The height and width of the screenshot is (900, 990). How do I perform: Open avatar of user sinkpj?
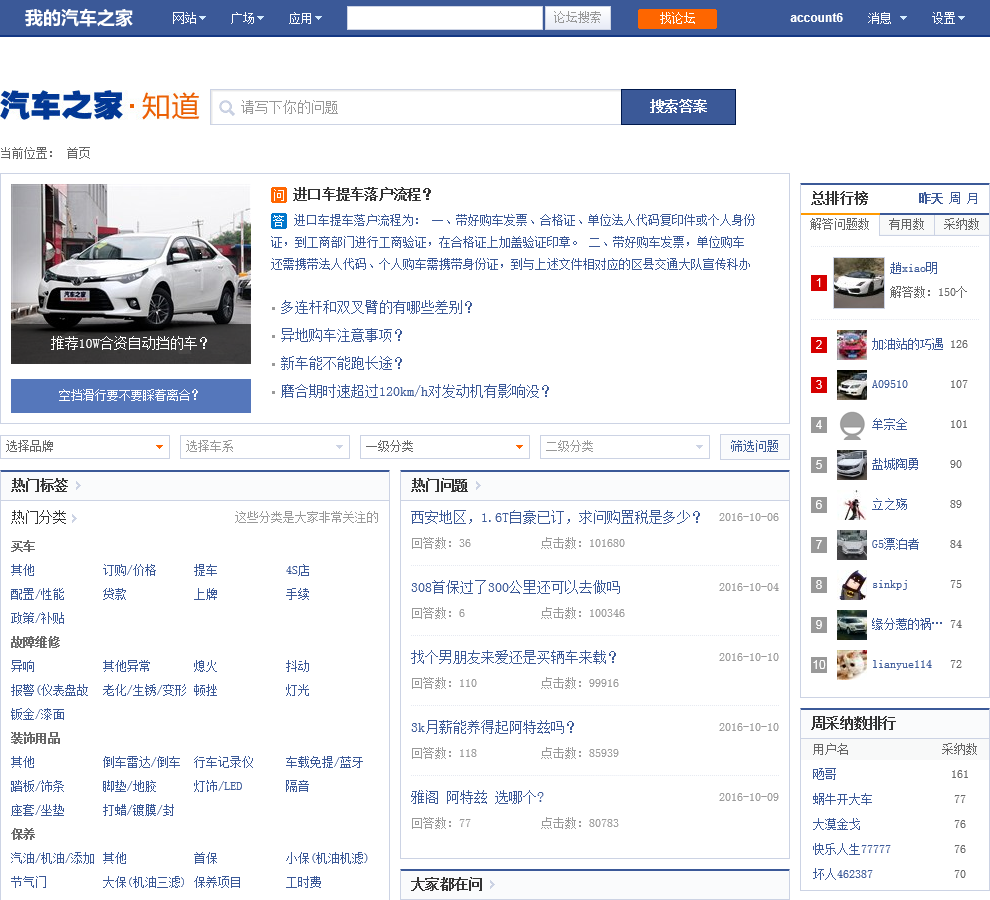(x=852, y=585)
